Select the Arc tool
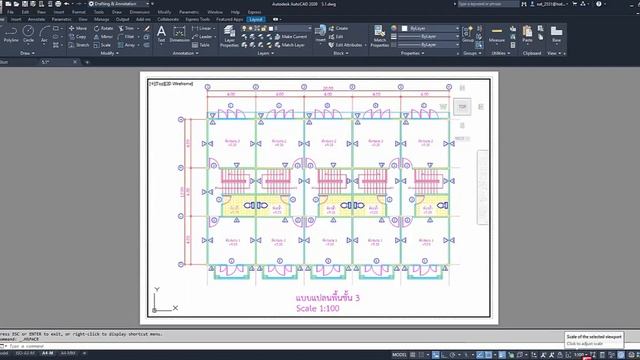 point(44,34)
